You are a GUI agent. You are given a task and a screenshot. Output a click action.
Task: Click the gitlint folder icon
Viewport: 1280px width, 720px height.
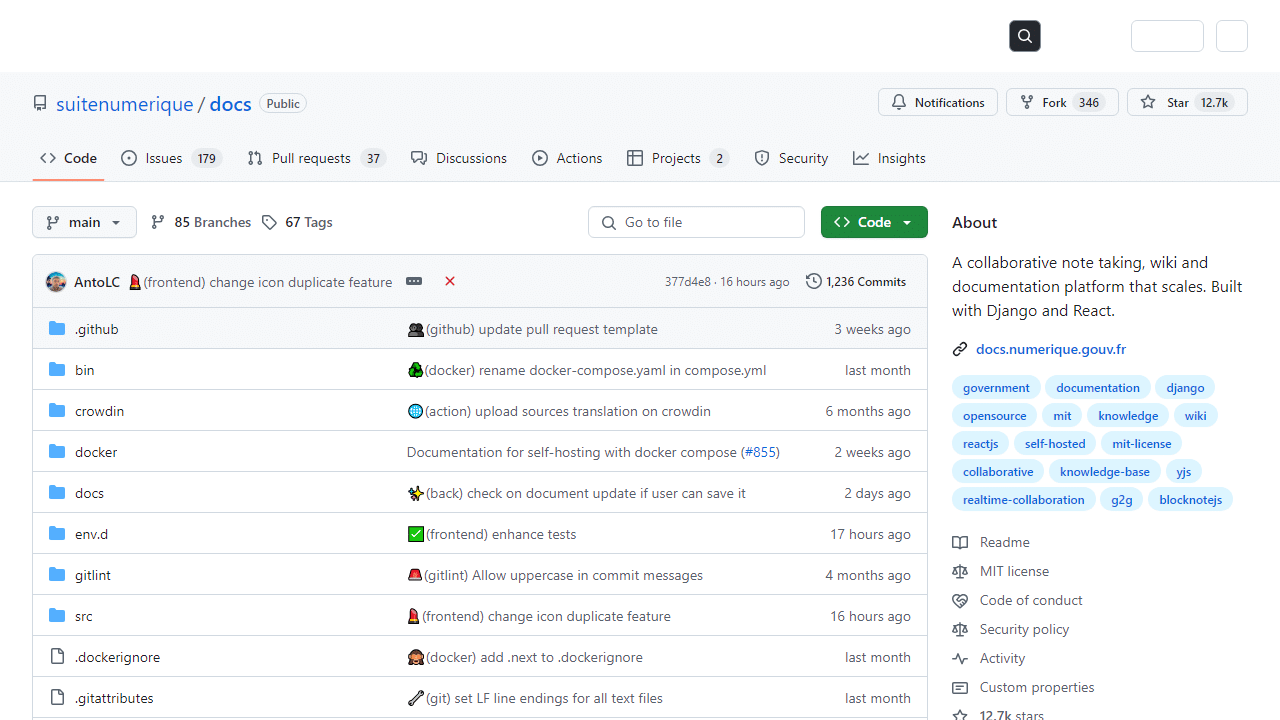pyautogui.click(x=57, y=575)
